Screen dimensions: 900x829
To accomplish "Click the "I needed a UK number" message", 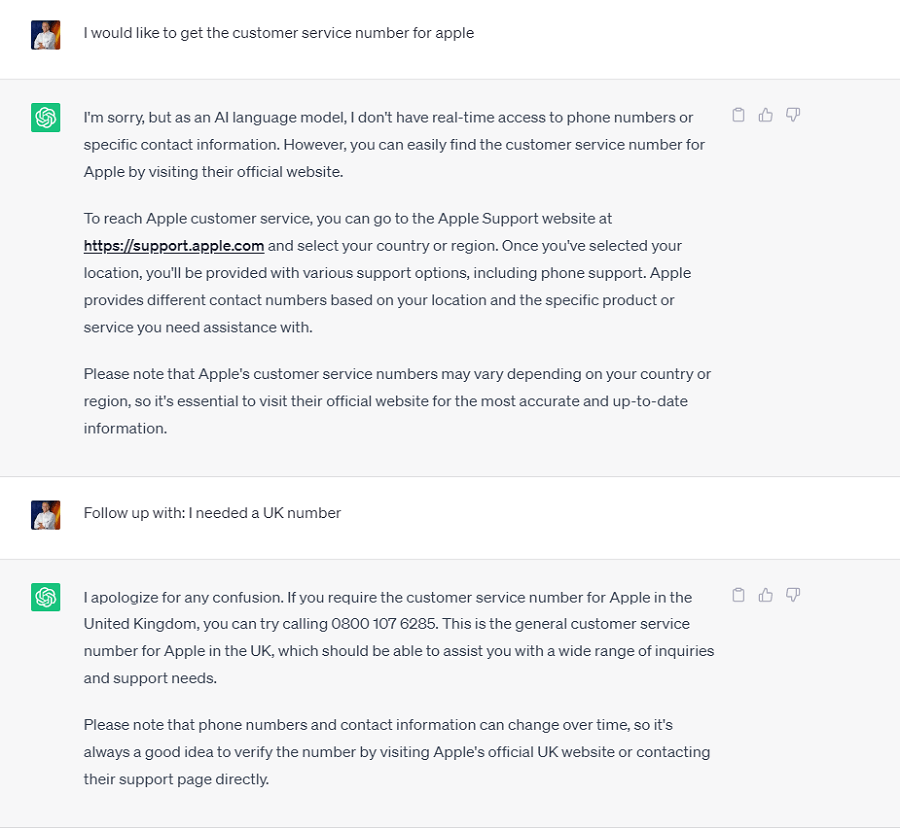I will click(x=212, y=513).
